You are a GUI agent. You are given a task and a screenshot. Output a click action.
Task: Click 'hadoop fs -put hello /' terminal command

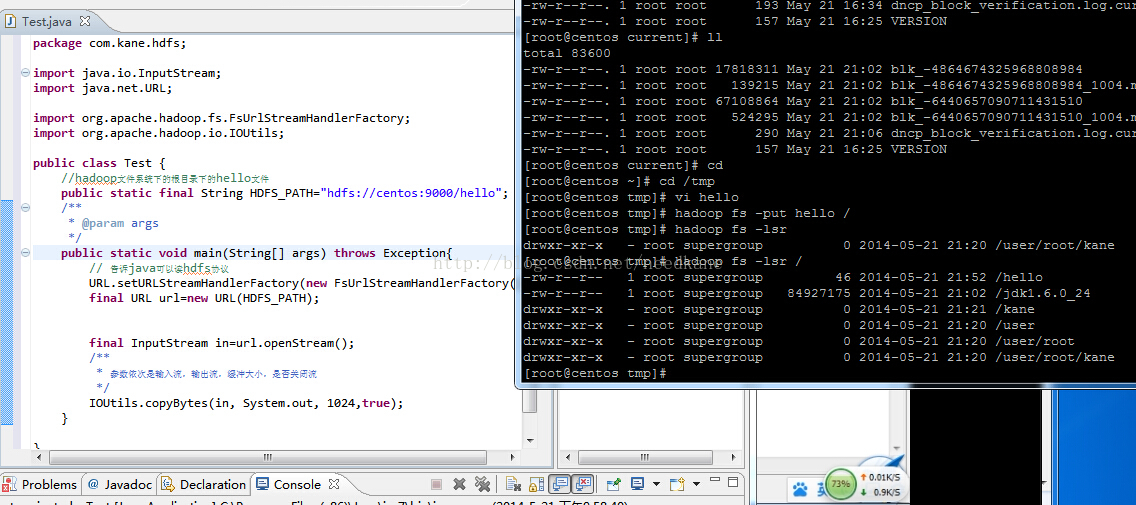point(762,213)
